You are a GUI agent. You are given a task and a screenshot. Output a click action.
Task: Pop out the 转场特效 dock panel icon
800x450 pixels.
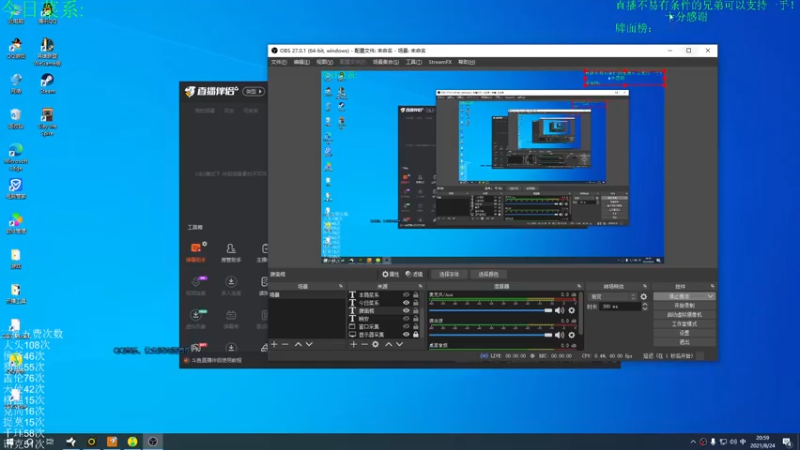click(645, 286)
